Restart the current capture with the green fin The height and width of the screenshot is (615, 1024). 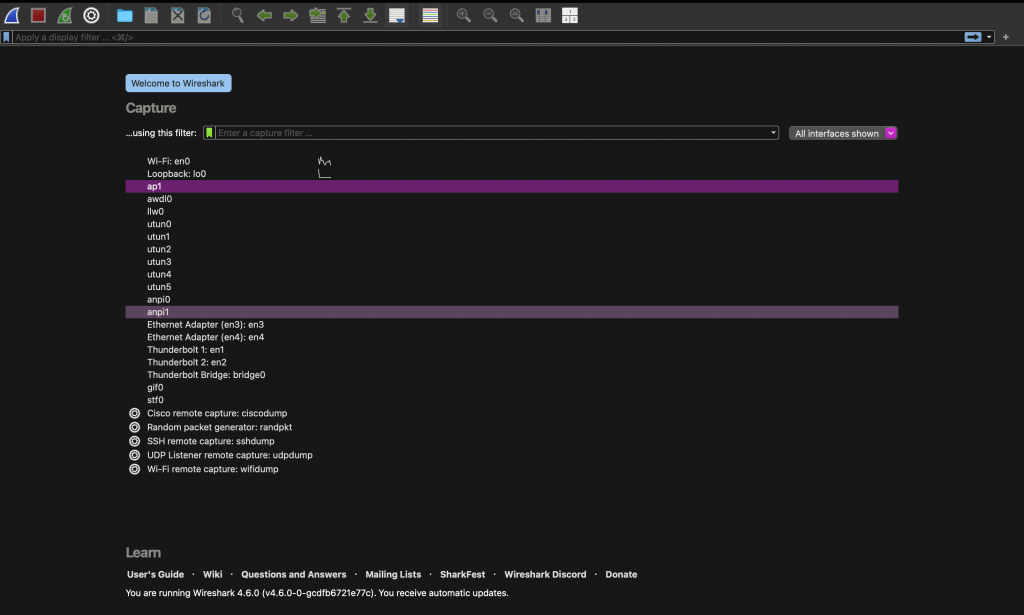pos(65,15)
